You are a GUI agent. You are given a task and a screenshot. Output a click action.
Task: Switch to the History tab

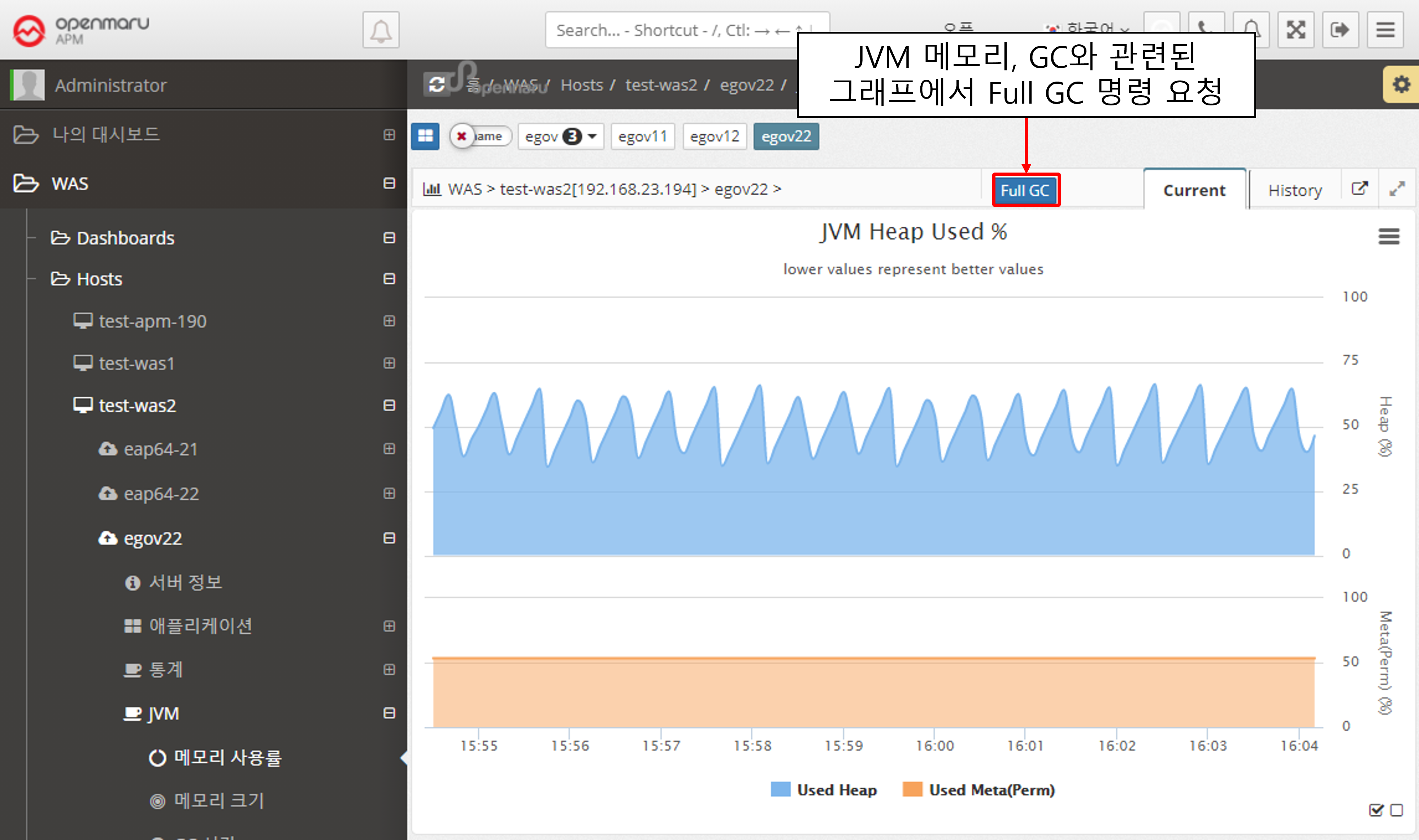pyautogui.click(x=1294, y=190)
